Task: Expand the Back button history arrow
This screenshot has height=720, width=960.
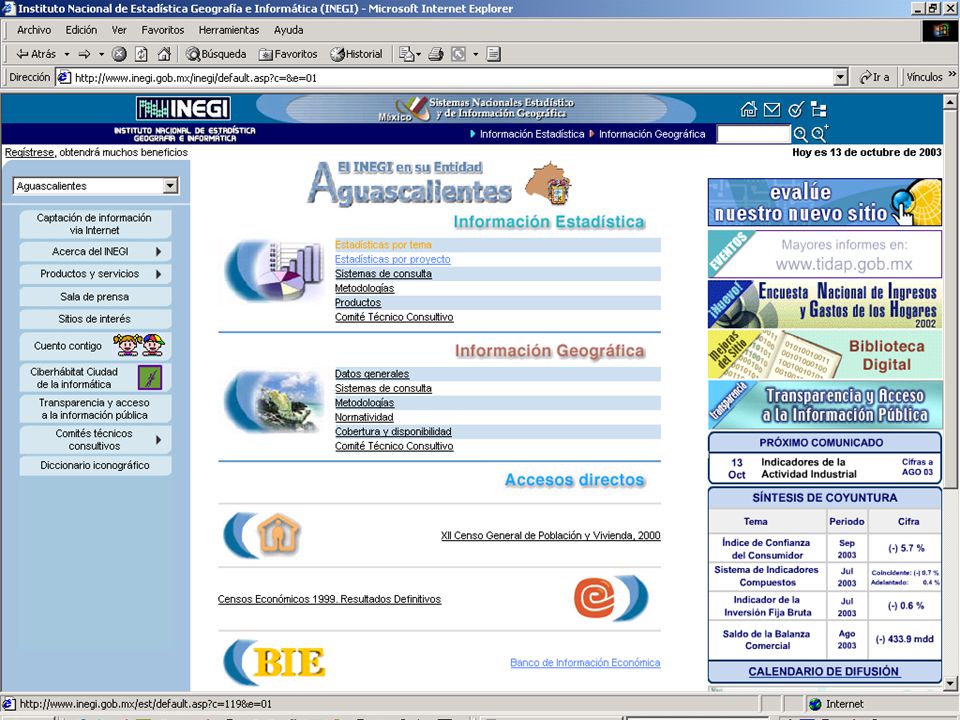Action: click(x=67, y=54)
